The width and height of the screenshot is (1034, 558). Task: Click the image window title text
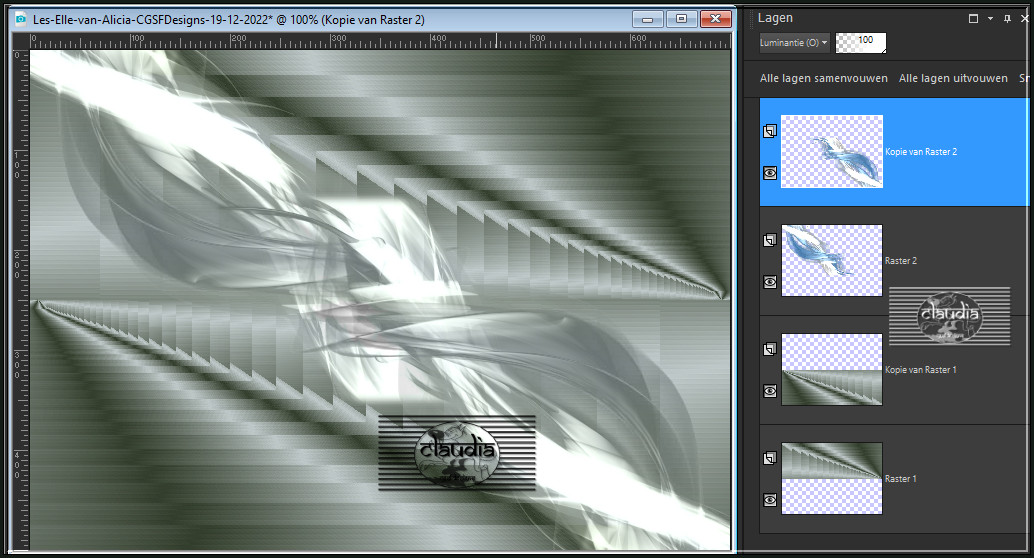click(x=229, y=20)
